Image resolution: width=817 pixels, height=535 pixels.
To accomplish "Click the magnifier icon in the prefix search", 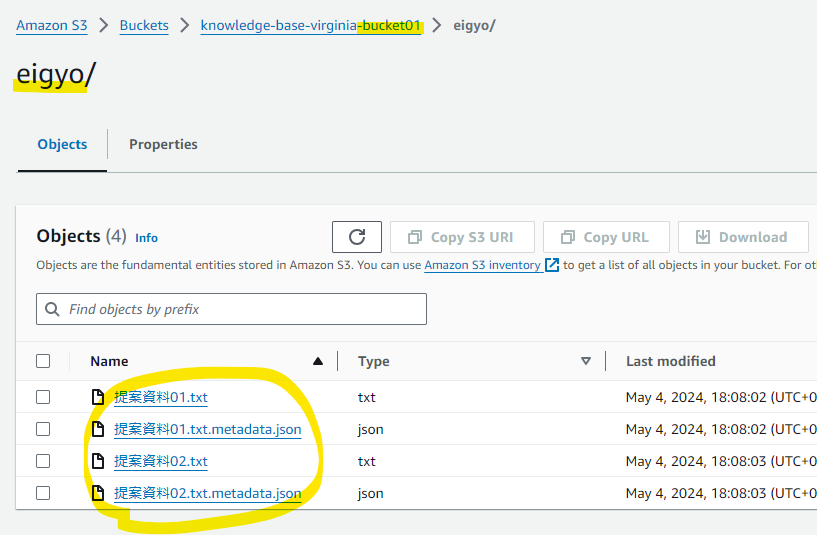I will (x=52, y=309).
